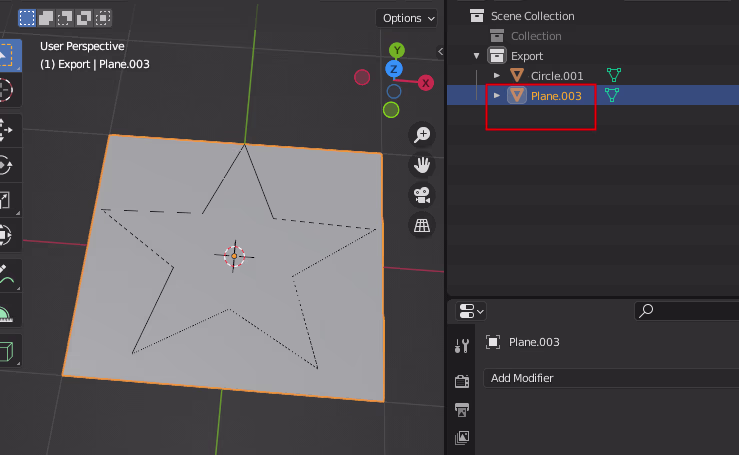
Task: Activate the Annotate tool
Action: (x=8, y=275)
